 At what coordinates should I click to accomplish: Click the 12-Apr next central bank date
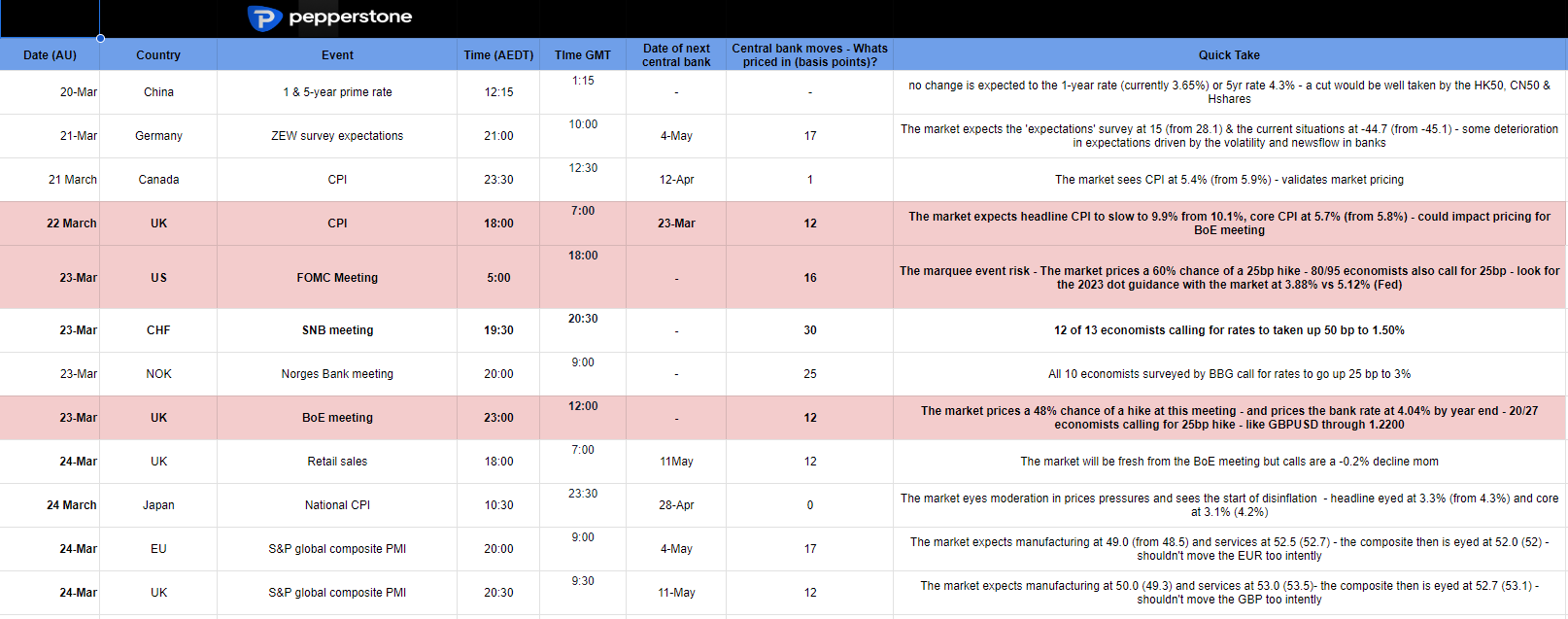[676, 180]
